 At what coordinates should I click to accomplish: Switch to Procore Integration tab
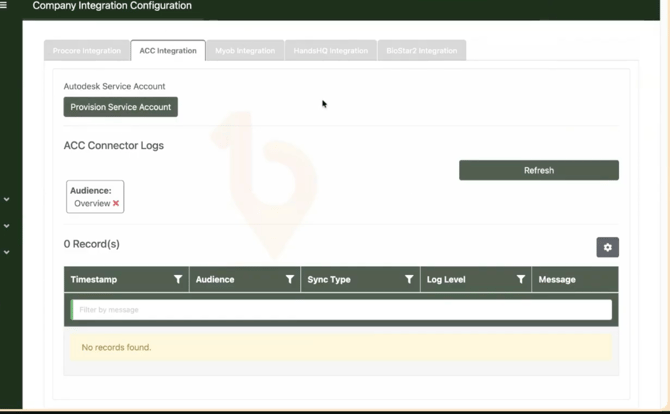[87, 50]
